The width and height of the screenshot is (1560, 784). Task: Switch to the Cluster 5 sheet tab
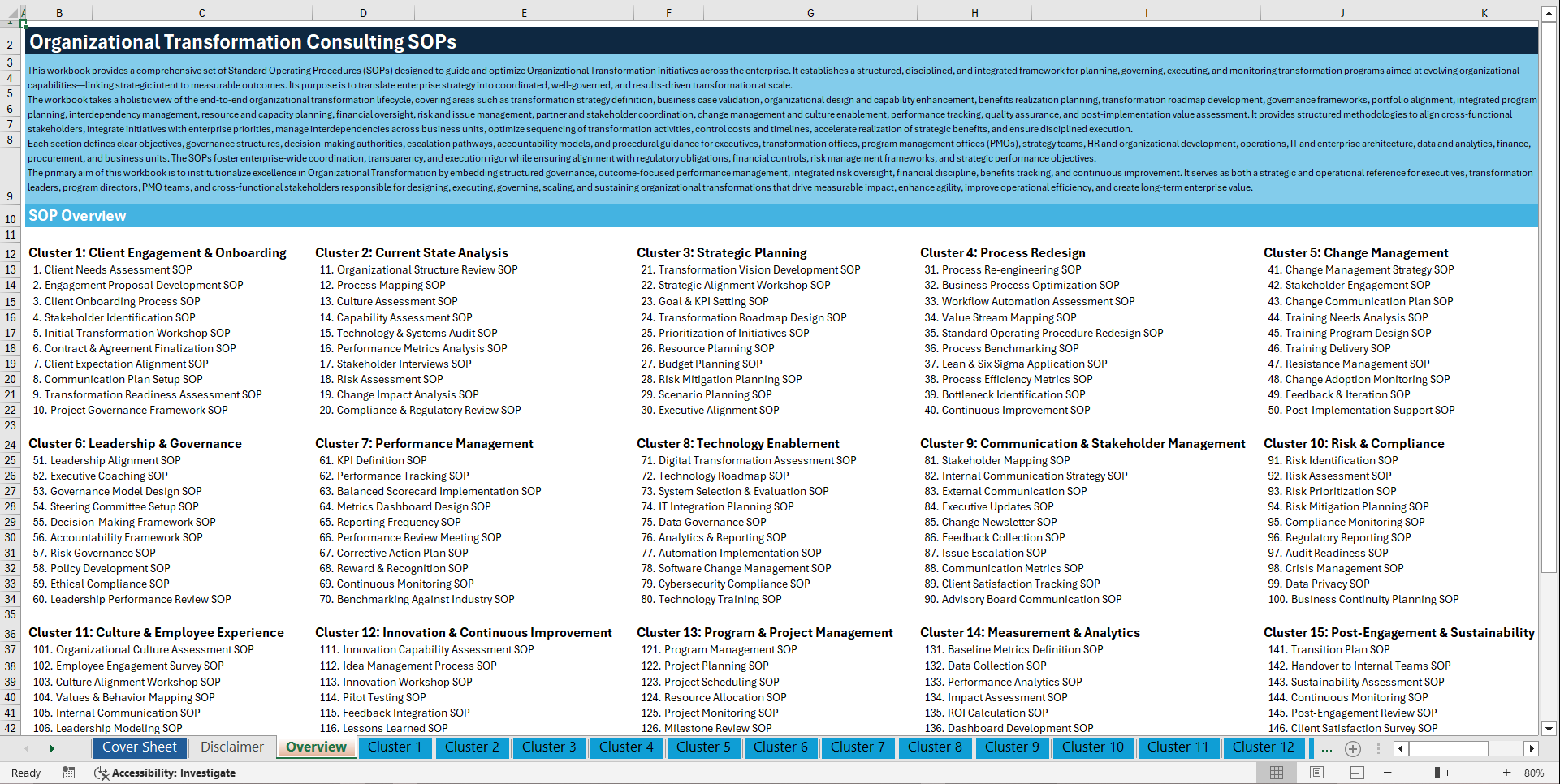point(703,747)
